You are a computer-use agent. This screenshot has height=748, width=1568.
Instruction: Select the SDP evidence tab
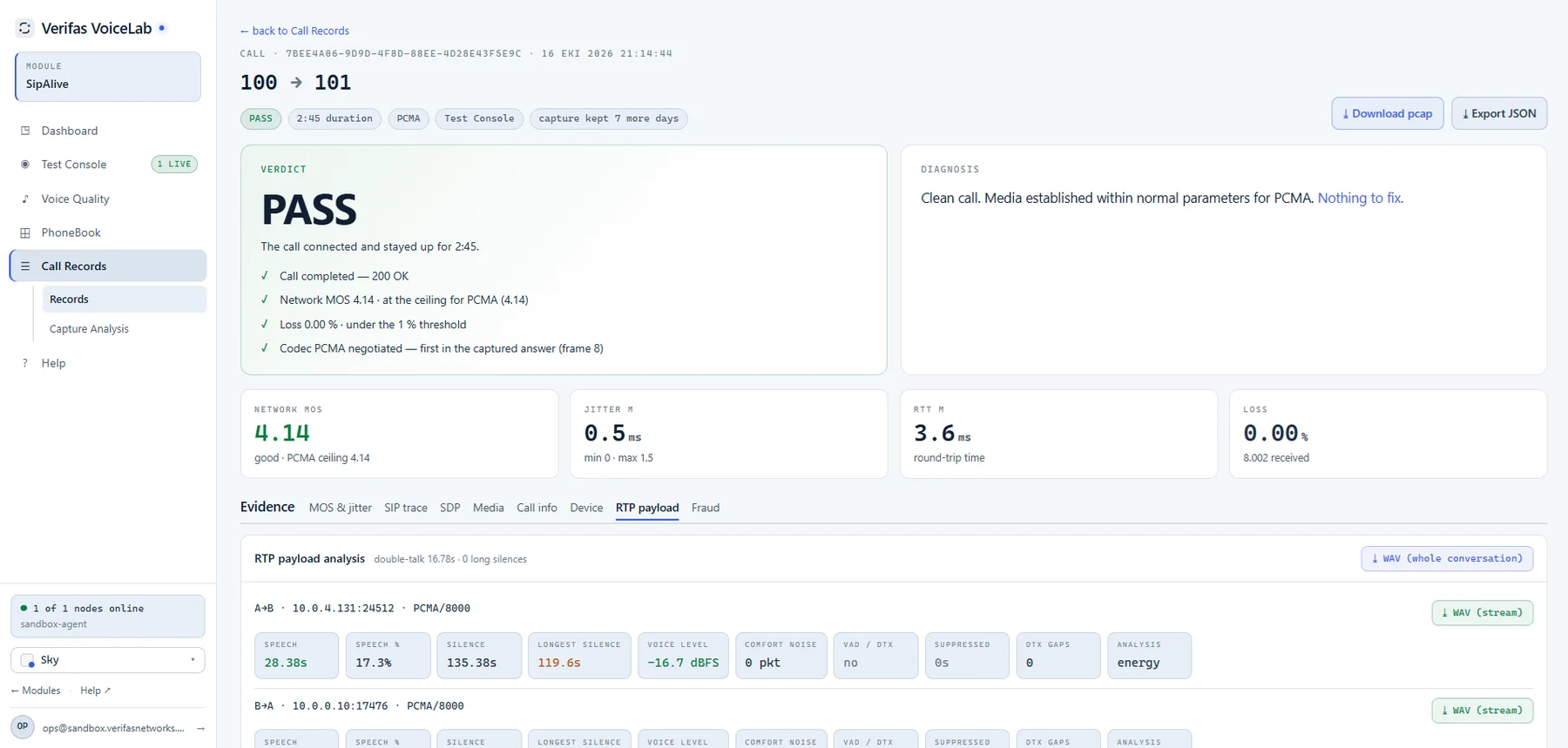[x=450, y=508]
